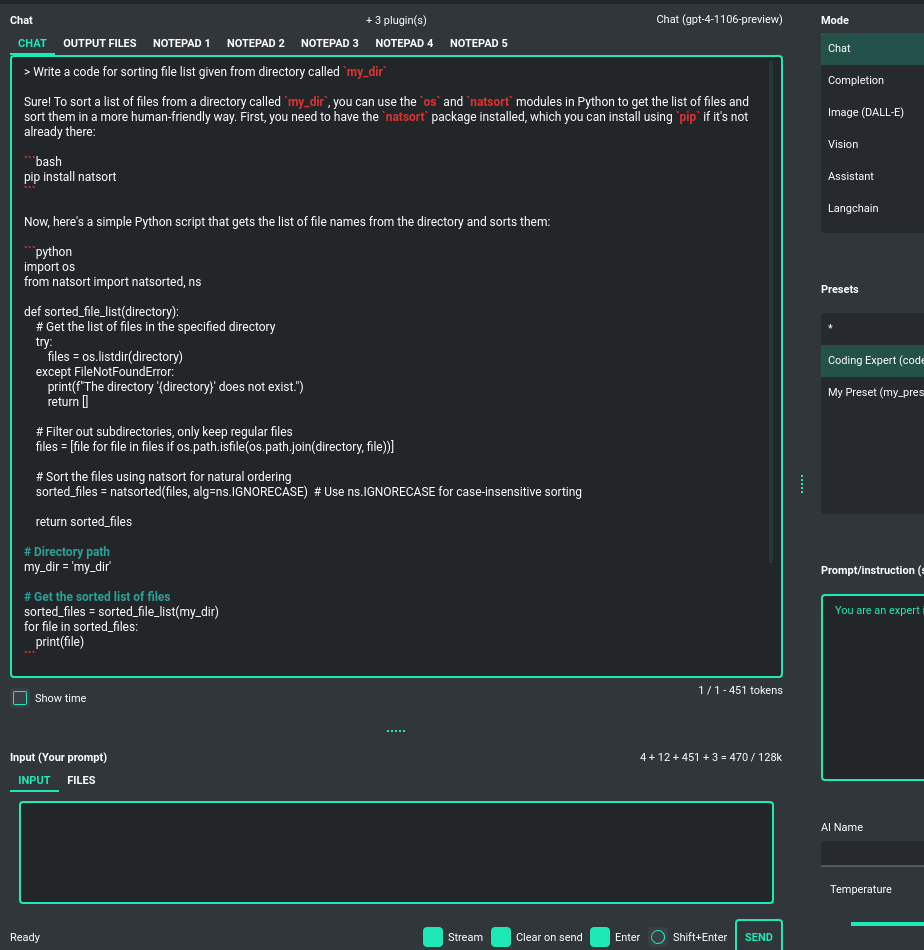The width and height of the screenshot is (924, 950).
Task: Open the NOTEPAD 1 tab
Action: click(181, 43)
